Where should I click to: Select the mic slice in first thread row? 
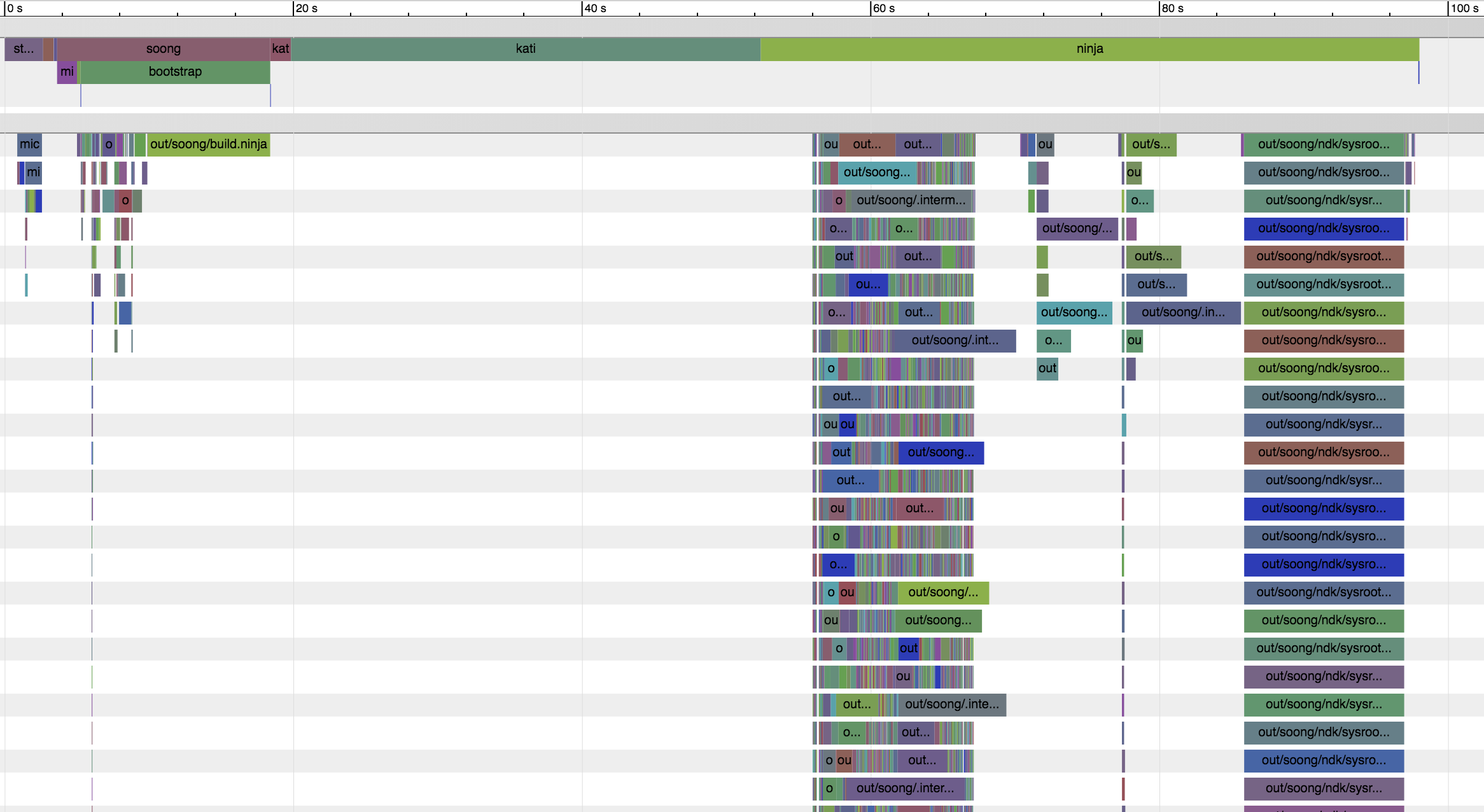tap(29, 144)
